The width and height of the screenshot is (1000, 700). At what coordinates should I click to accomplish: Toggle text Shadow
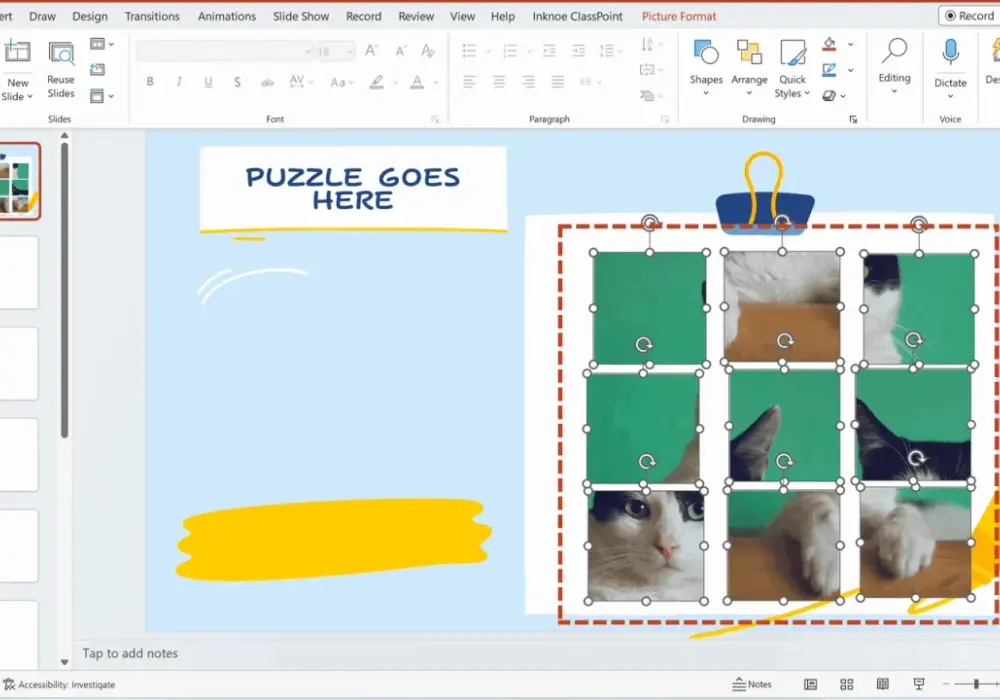pos(237,82)
